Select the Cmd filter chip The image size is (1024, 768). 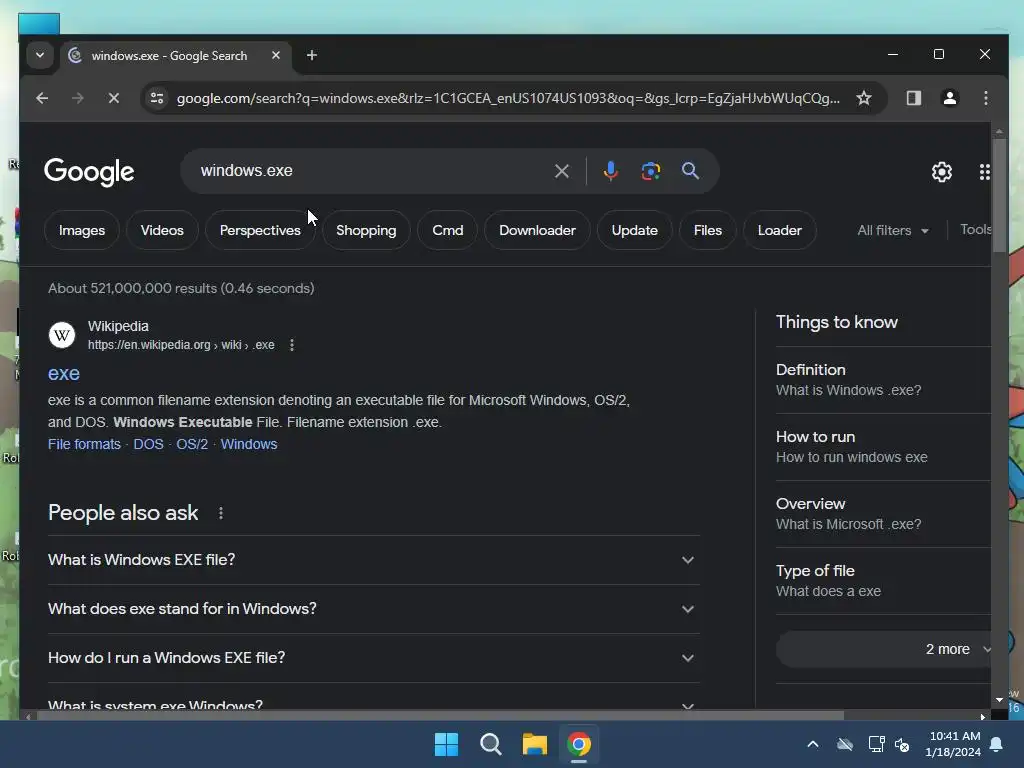pos(447,231)
